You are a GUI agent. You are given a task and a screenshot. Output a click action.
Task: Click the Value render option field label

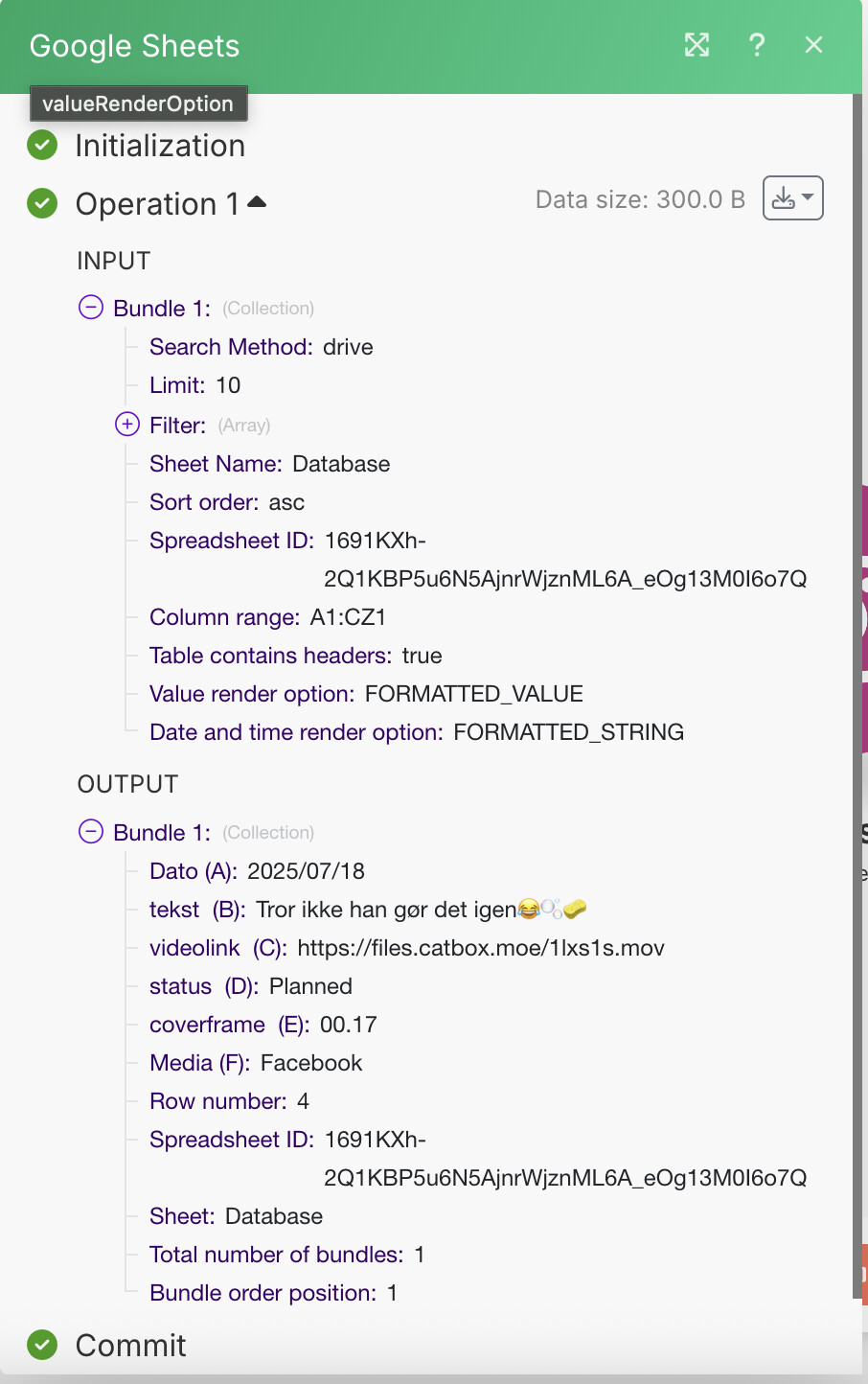(x=251, y=694)
